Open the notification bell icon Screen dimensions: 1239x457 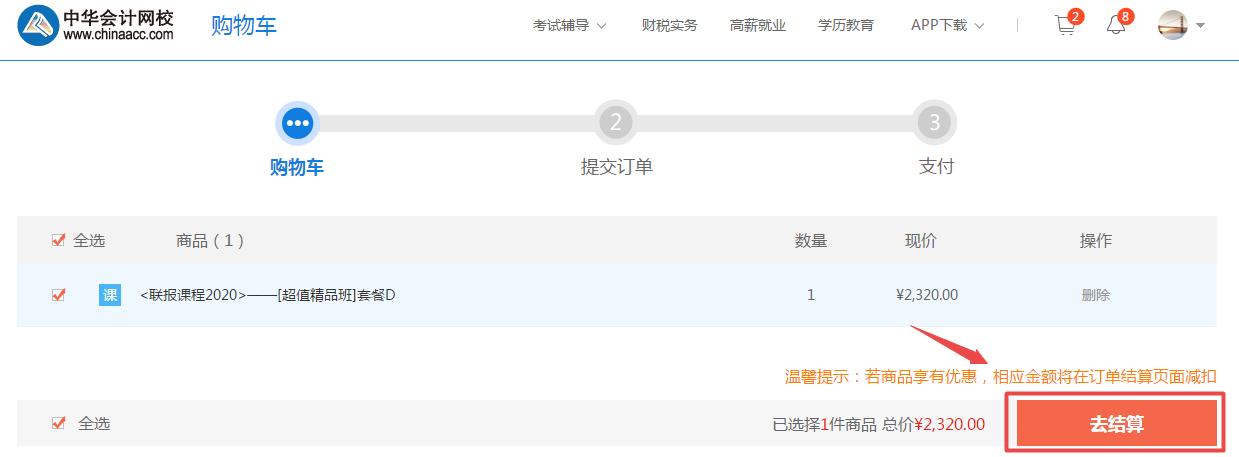(1116, 26)
